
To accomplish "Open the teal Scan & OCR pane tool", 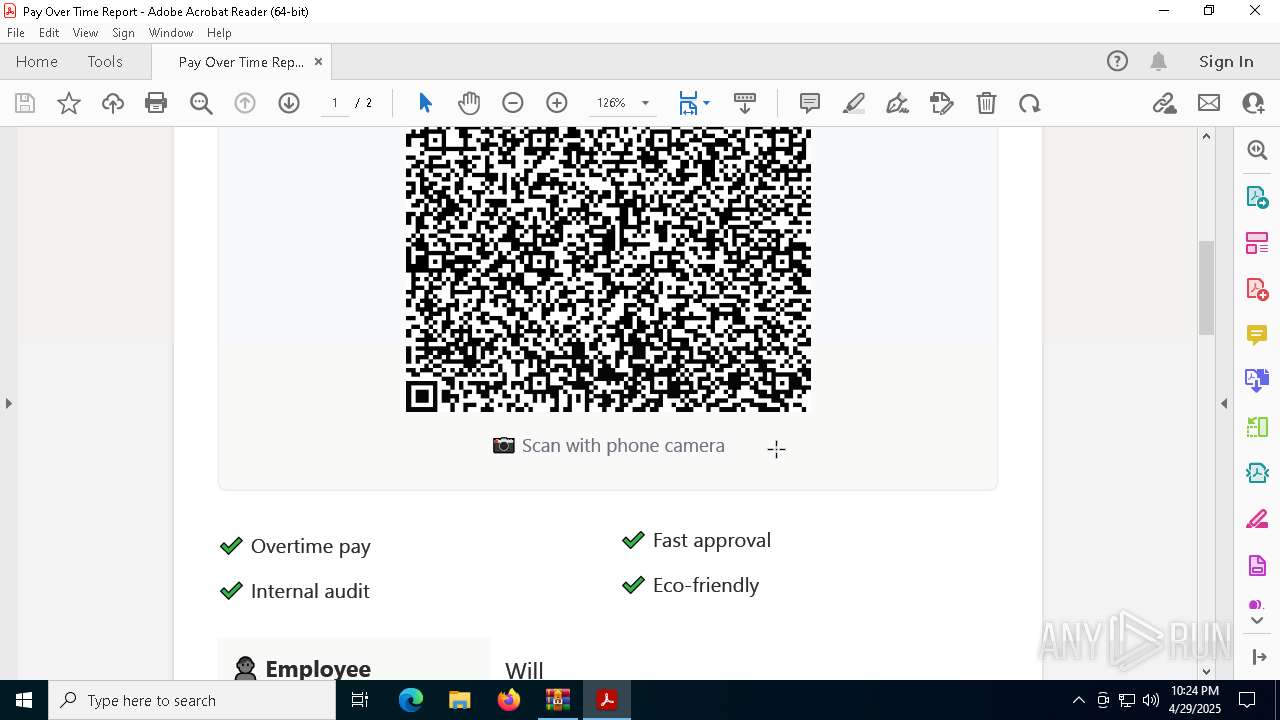I will click(x=1257, y=473).
